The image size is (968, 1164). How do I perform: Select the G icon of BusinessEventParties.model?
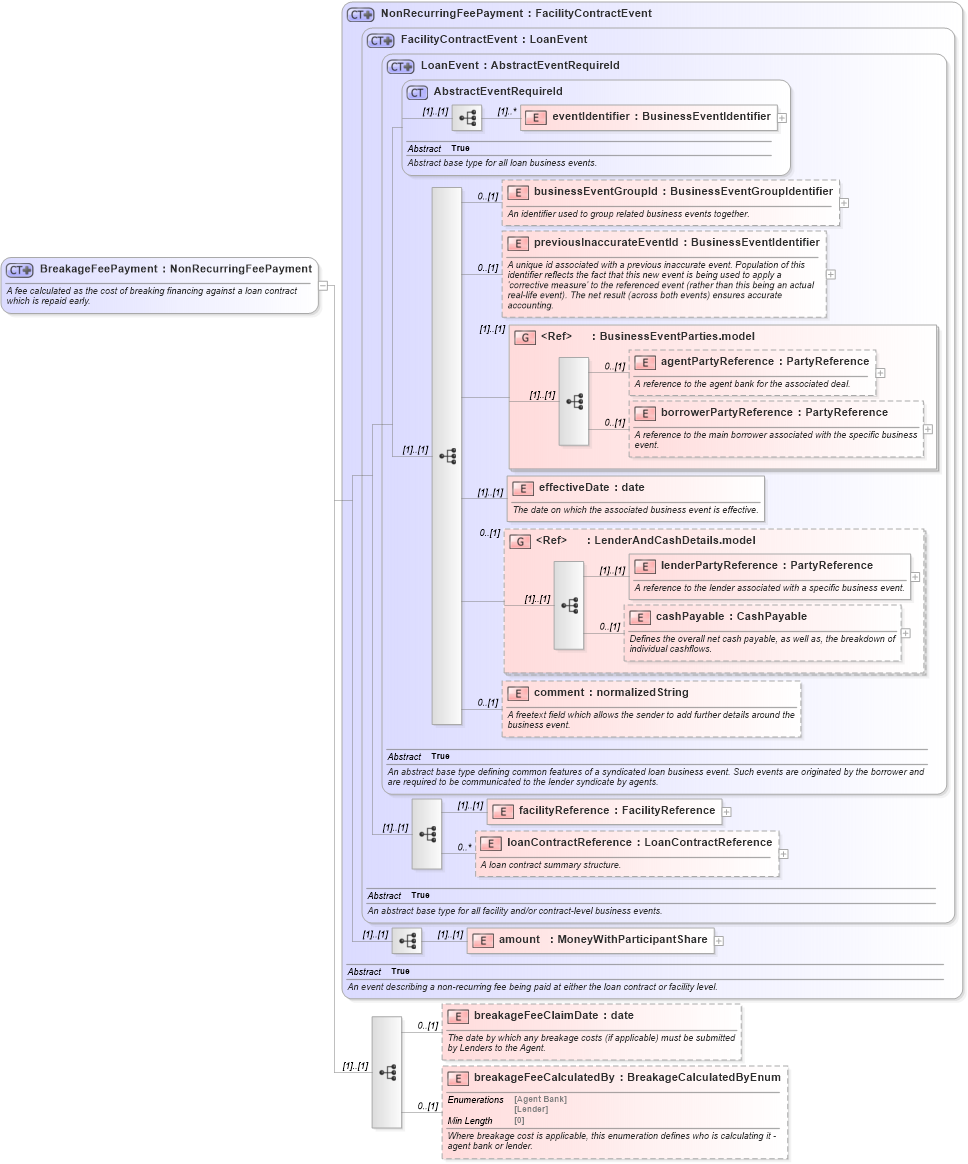525,337
